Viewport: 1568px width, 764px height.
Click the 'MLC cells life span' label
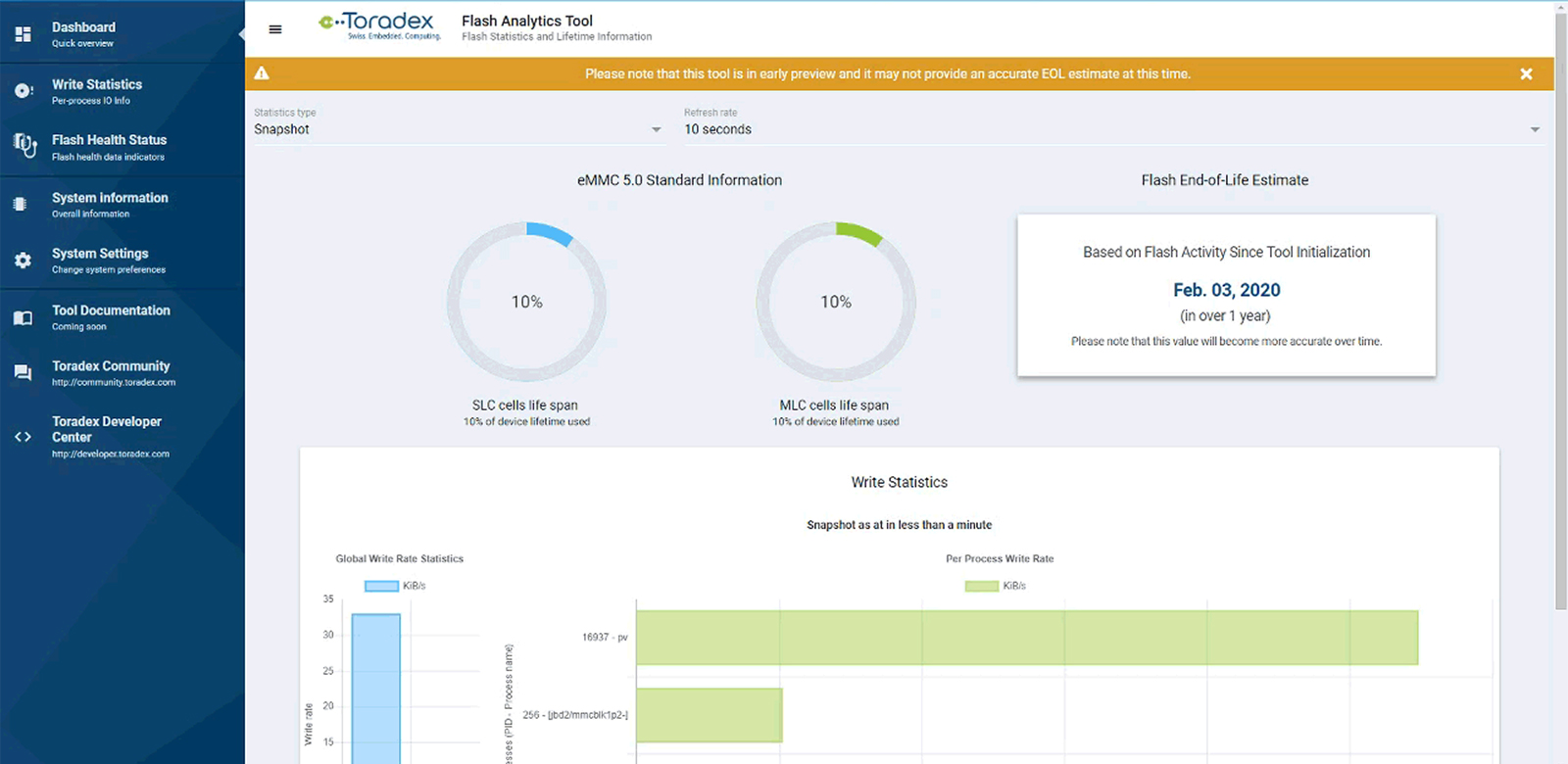point(835,406)
